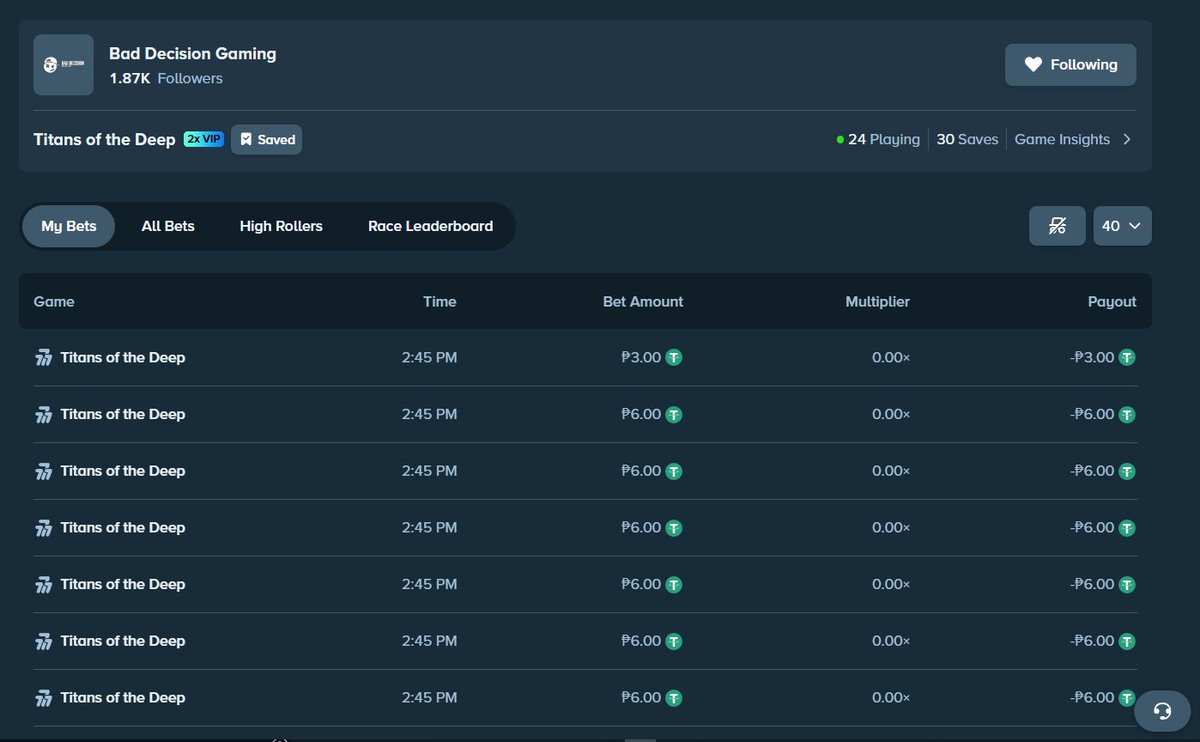Click the coin icon beside the -₱3.00 payout
This screenshot has width=1200, height=742.
click(1127, 357)
